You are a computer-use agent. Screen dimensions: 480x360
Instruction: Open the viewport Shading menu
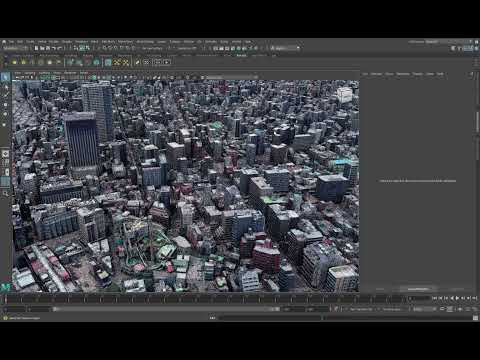click(29, 73)
